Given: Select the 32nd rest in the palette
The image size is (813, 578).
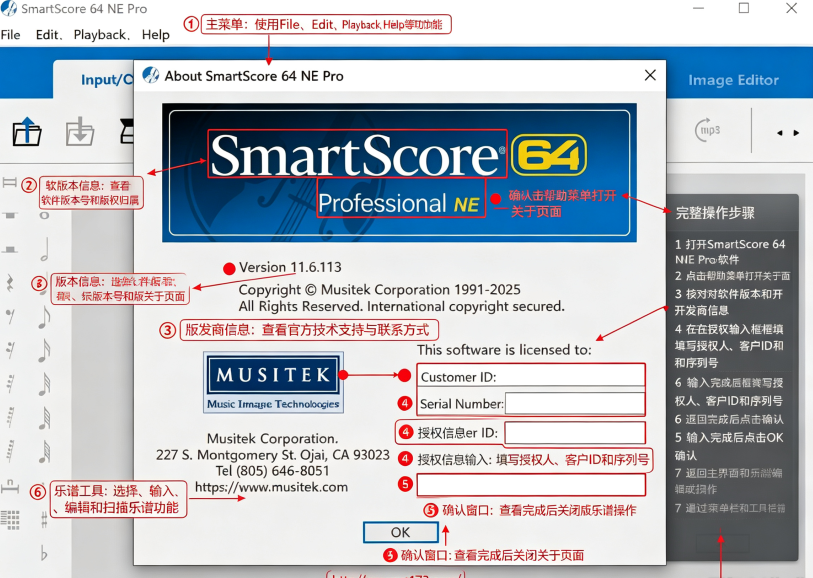Looking at the screenshot, I should tap(9, 384).
